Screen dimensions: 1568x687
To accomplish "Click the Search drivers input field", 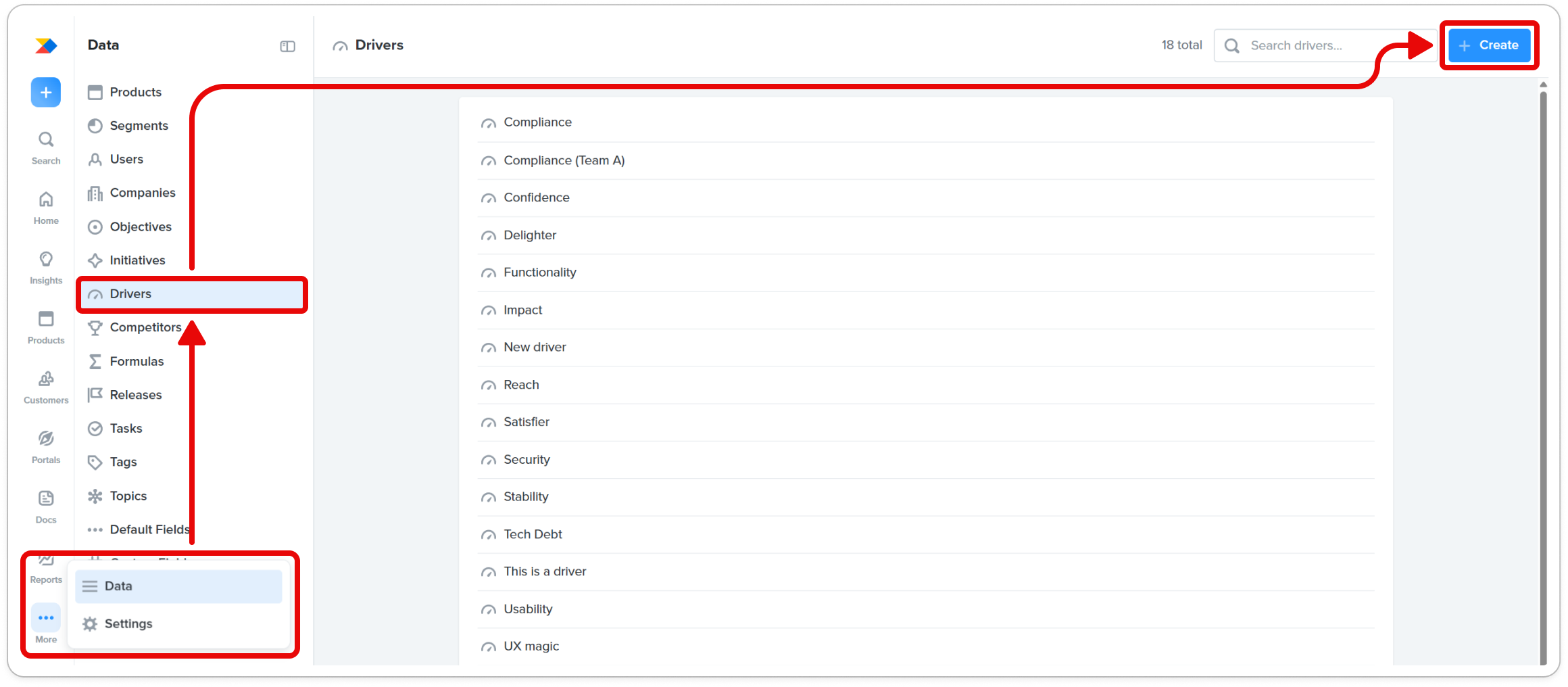I will [1325, 45].
